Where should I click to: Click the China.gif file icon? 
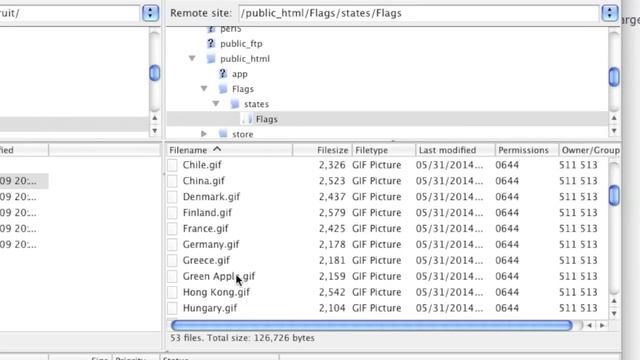[x=172, y=181]
